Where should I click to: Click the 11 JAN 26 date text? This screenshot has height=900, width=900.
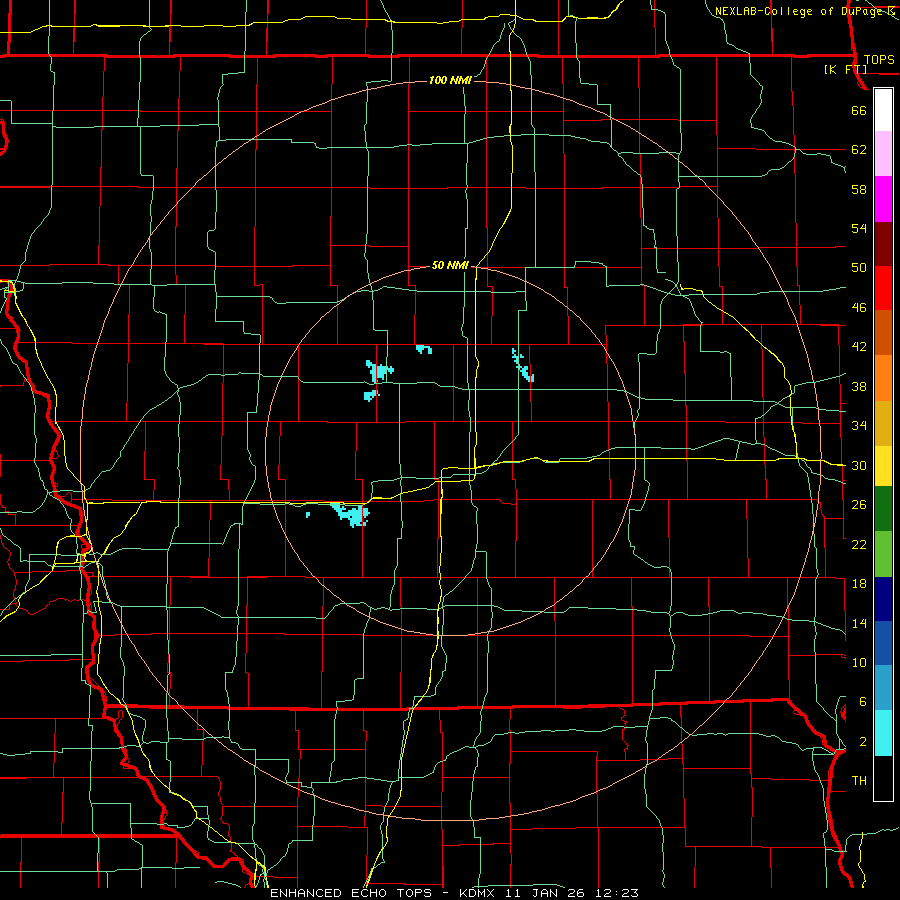(x=547, y=893)
